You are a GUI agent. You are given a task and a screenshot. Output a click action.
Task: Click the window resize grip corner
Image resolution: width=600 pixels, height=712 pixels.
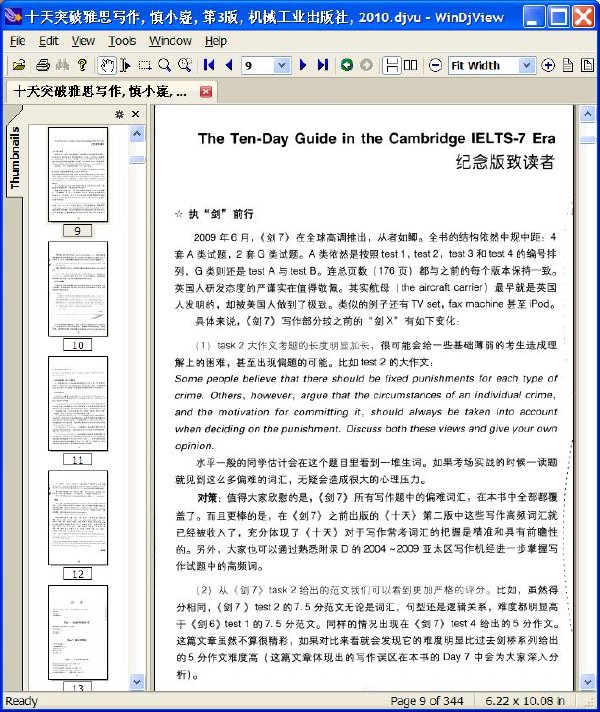tap(590, 702)
